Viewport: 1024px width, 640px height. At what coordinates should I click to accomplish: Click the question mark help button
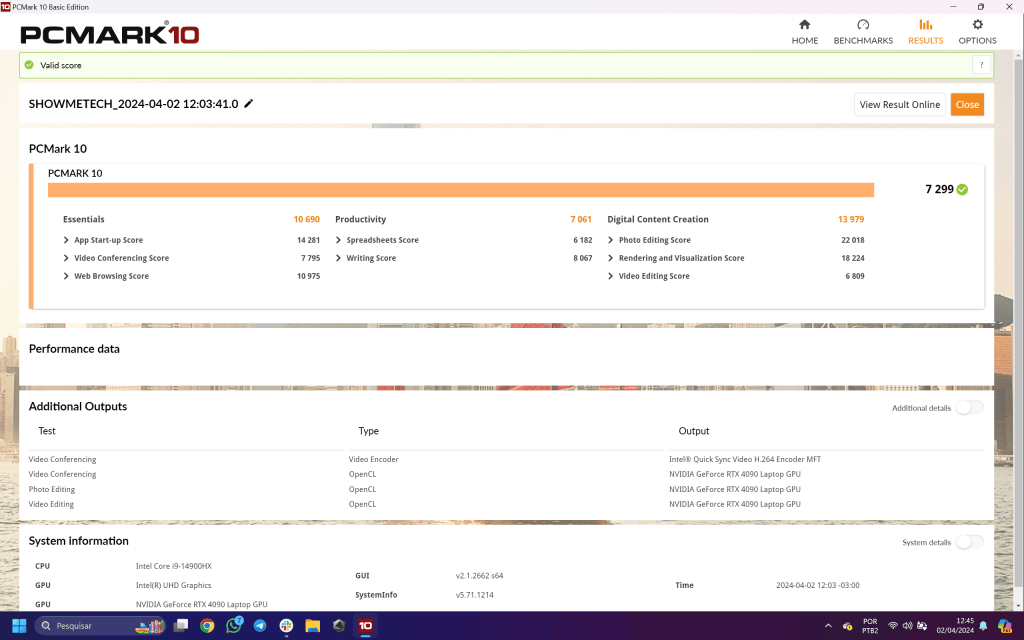click(x=981, y=65)
